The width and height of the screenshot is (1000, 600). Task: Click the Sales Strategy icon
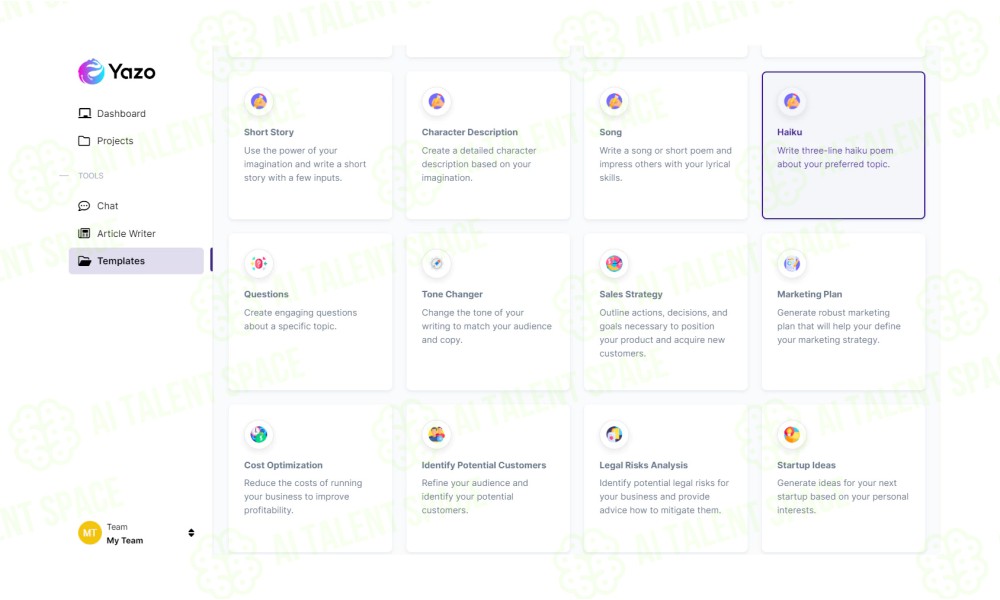coord(614,263)
